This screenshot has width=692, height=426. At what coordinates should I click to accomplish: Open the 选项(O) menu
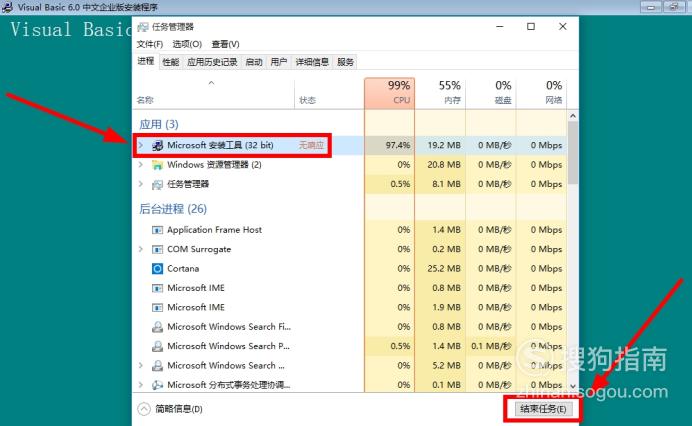187,44
